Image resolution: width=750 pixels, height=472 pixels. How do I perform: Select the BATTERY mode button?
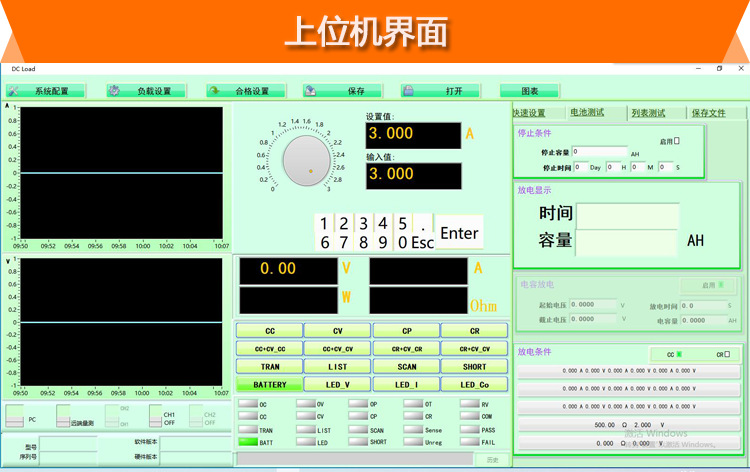[270, 384]
